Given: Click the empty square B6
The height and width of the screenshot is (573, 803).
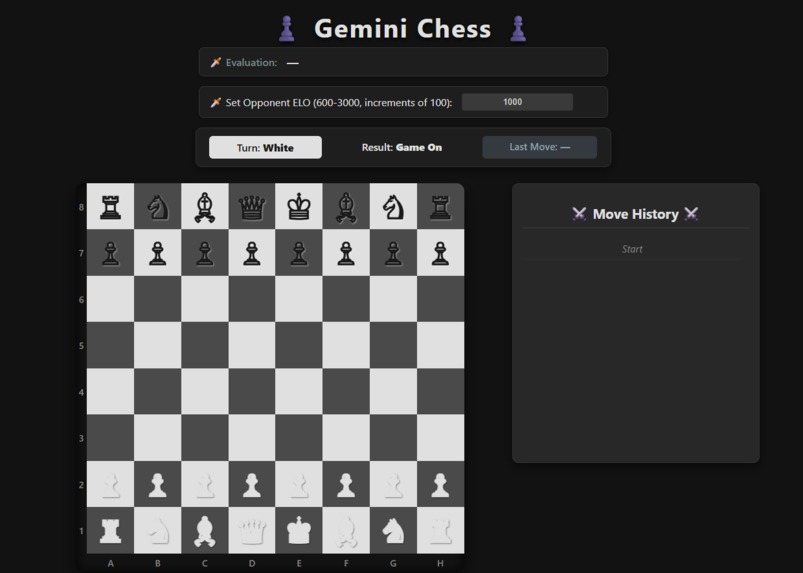Looking at the screenshot, I should click(x=158, y=299).
